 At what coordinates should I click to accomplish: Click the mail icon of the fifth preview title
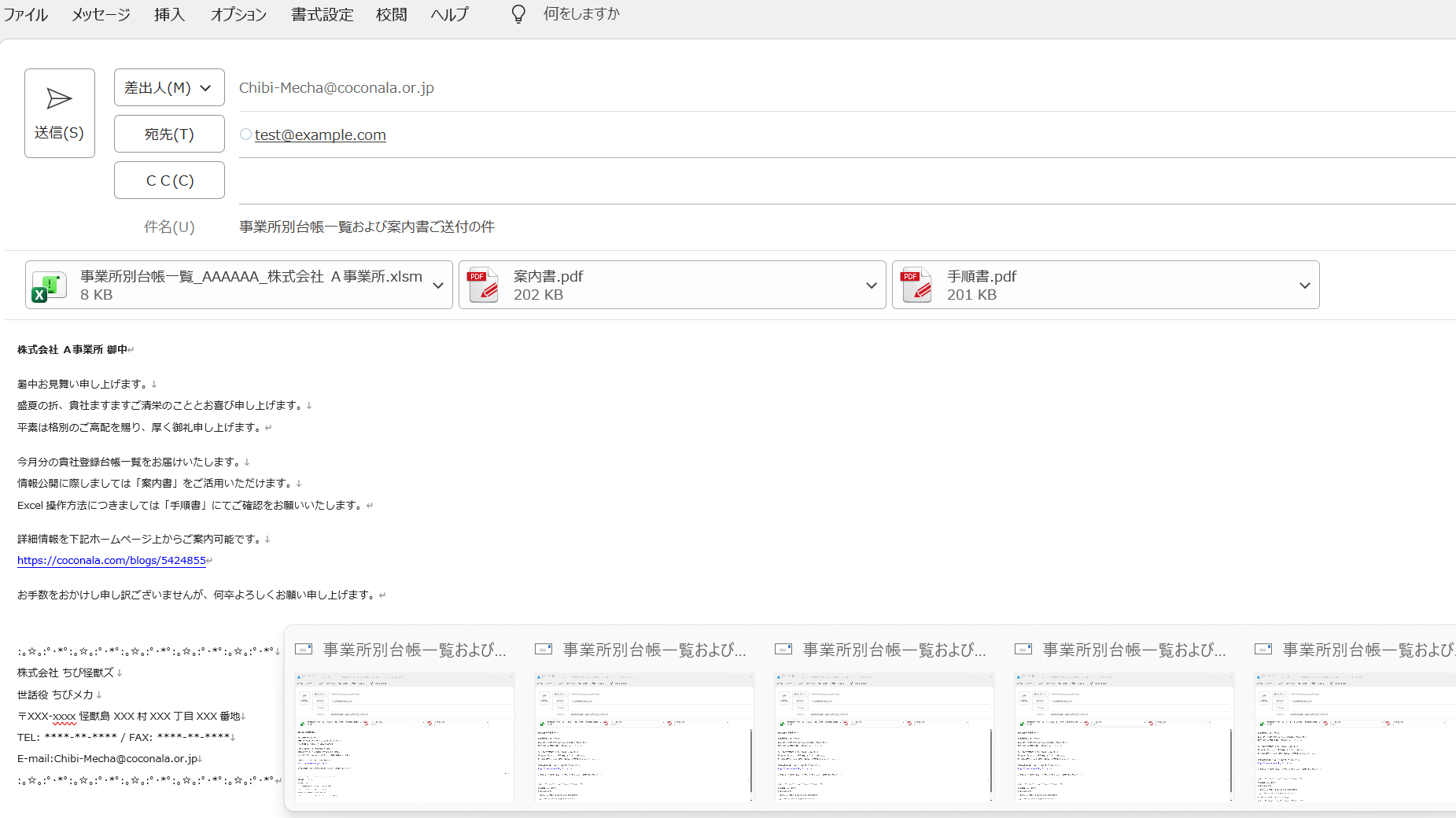click(1263, 649)
